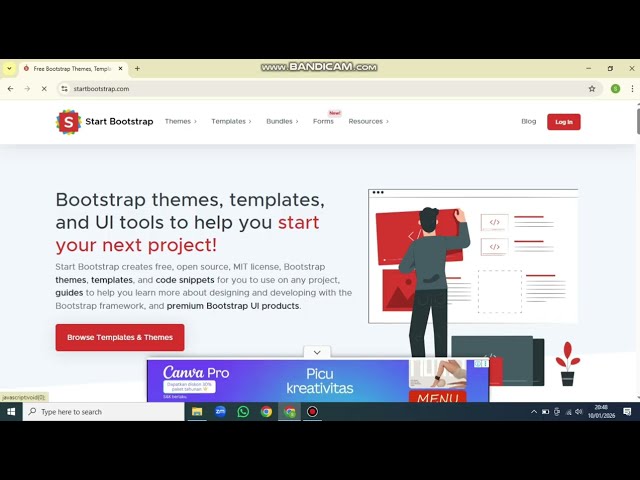Click the volume icon in system tray

[x=578, y=412]
